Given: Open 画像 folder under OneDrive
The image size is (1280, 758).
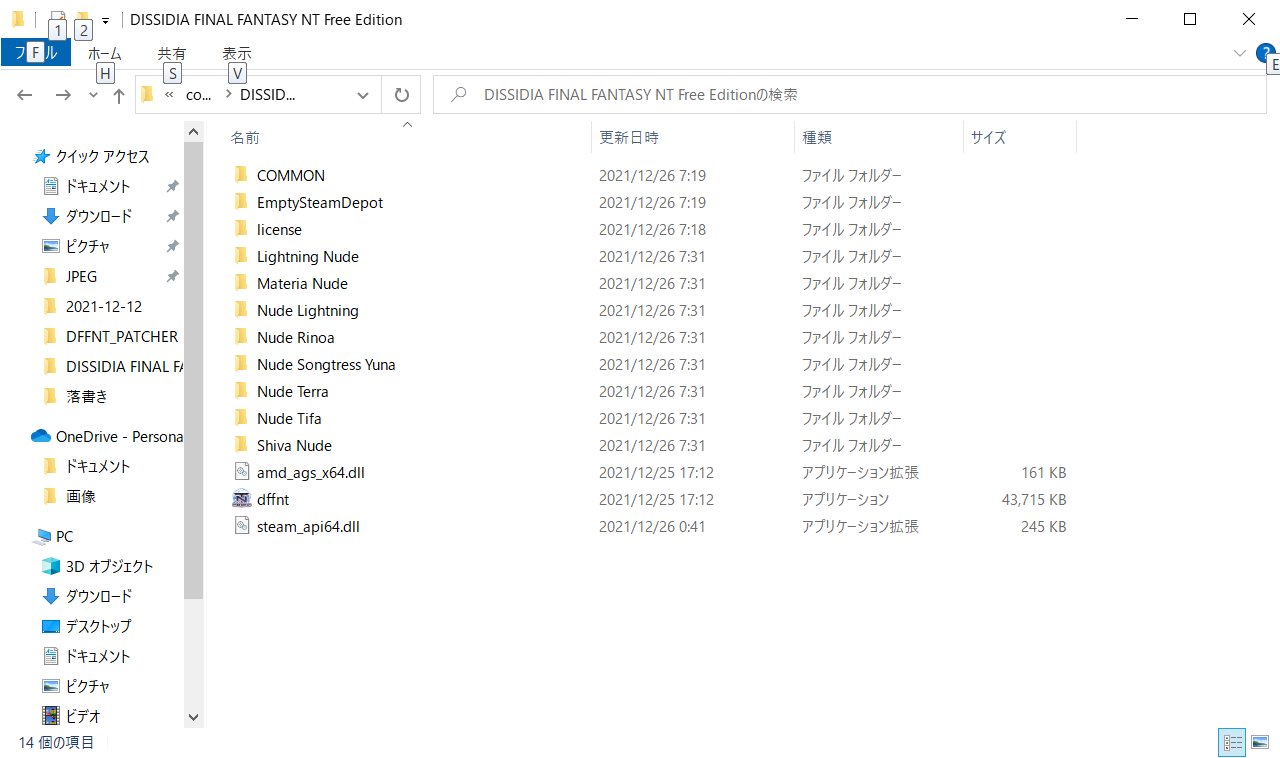Looking at the screenshot, I should pyautogui.click(x=81, y=496).
